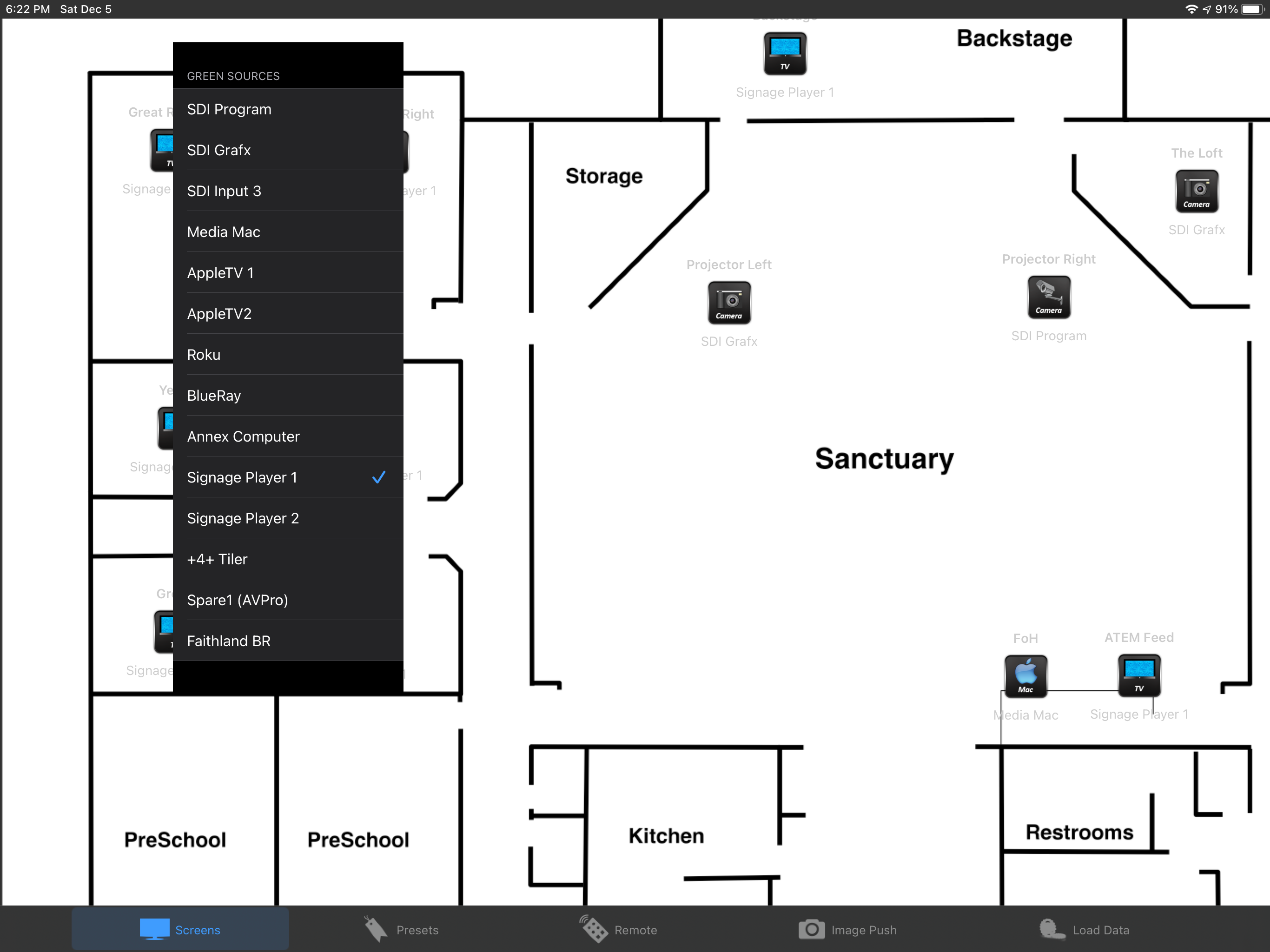This screenshot has height=952, width=1270.
Task: Choose Spare1 (AVPro) source
Action: click(x=288, y=600)
